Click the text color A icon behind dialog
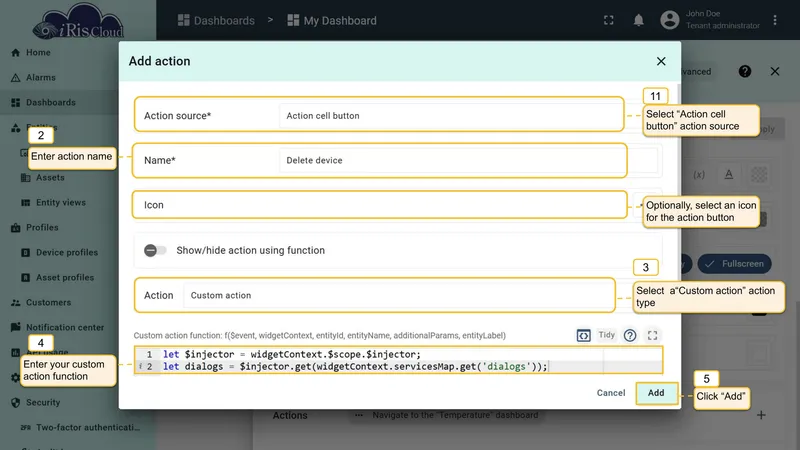This screenshot has height=450, width=800. [x=729, y=174]
